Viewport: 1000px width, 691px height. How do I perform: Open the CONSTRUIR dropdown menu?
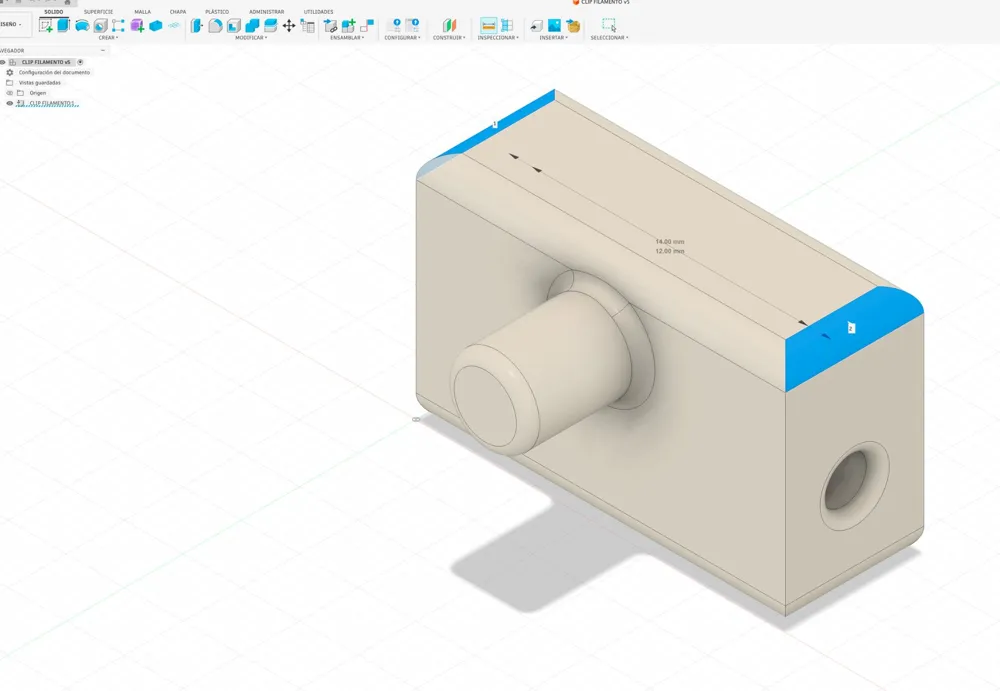449,38
